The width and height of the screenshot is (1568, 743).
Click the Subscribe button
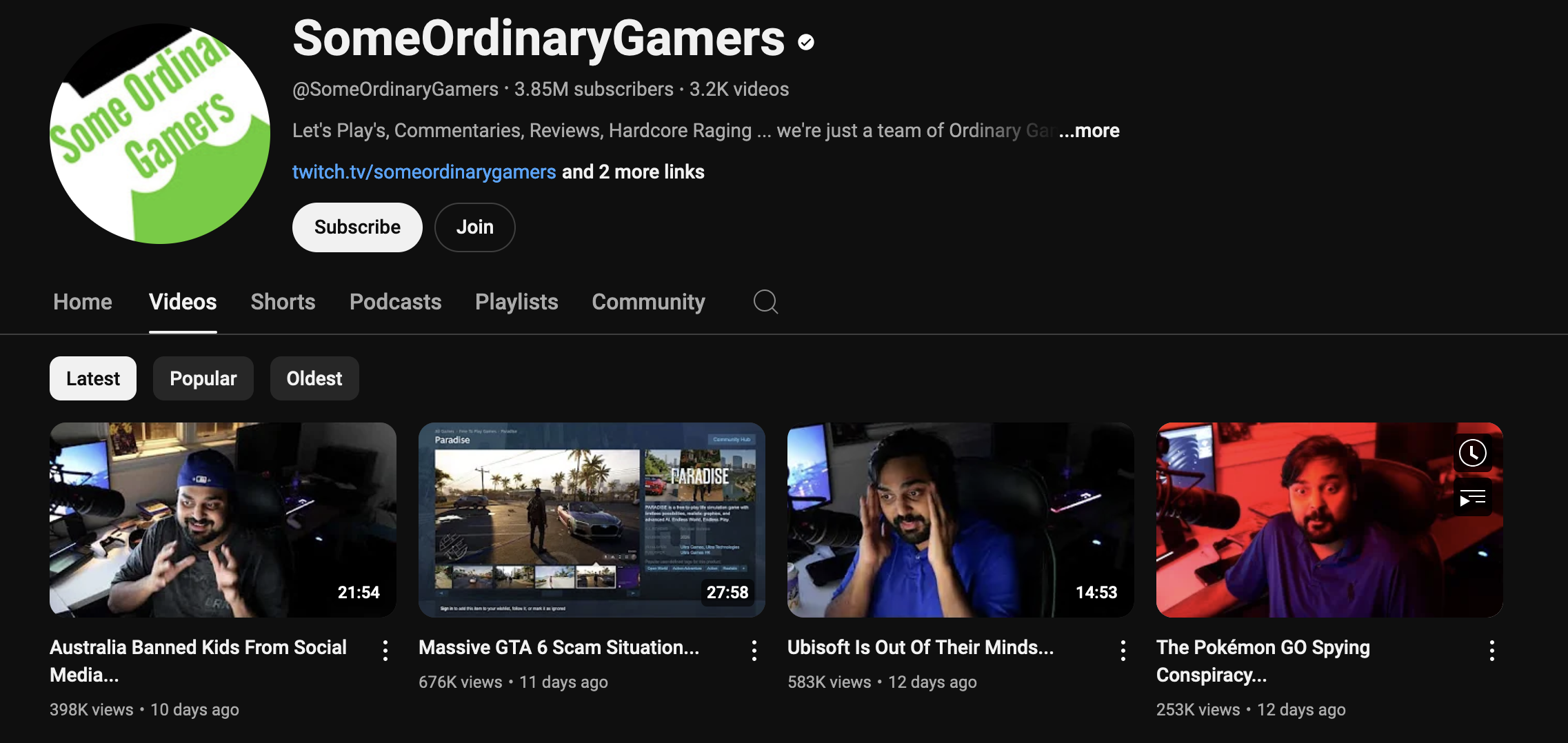point(357,227)
